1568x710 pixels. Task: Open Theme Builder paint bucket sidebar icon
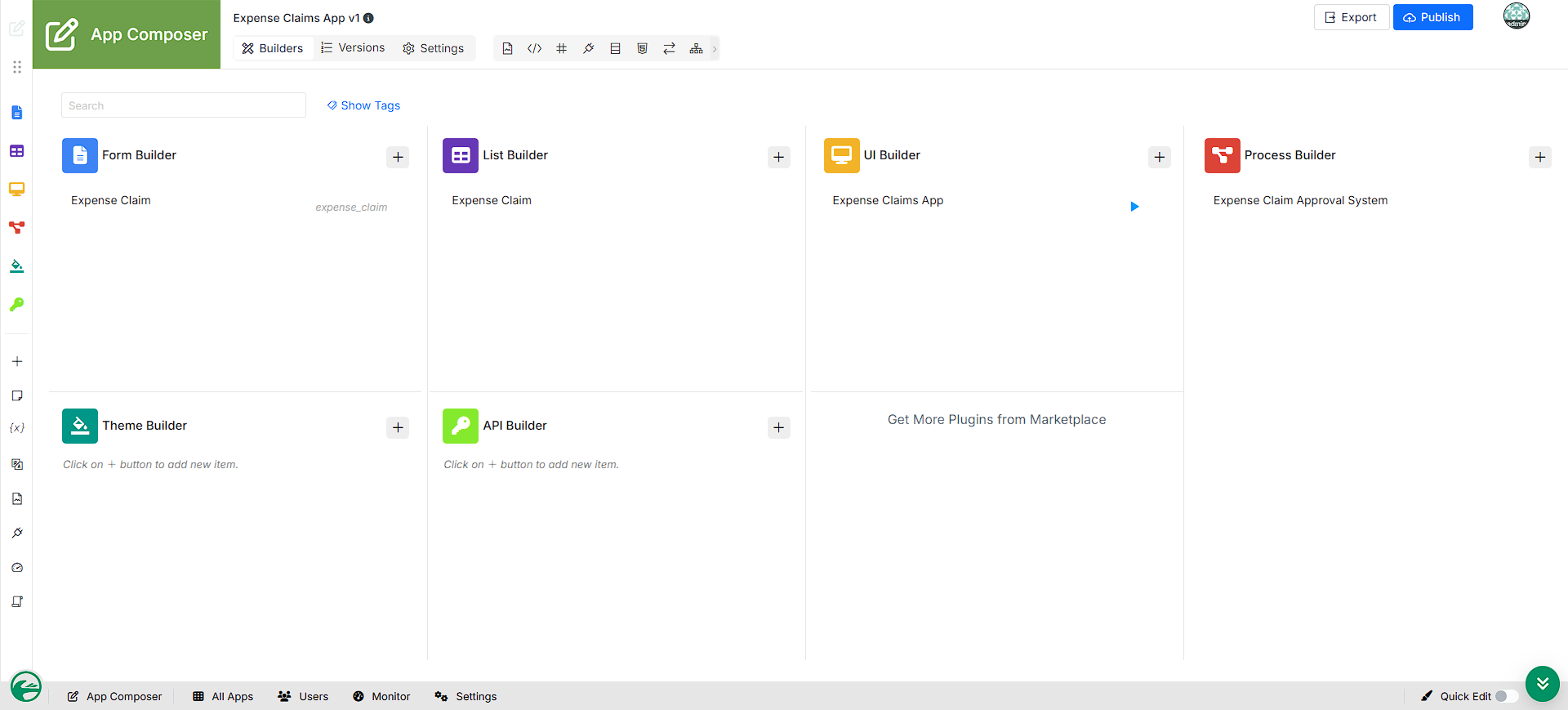16,266
